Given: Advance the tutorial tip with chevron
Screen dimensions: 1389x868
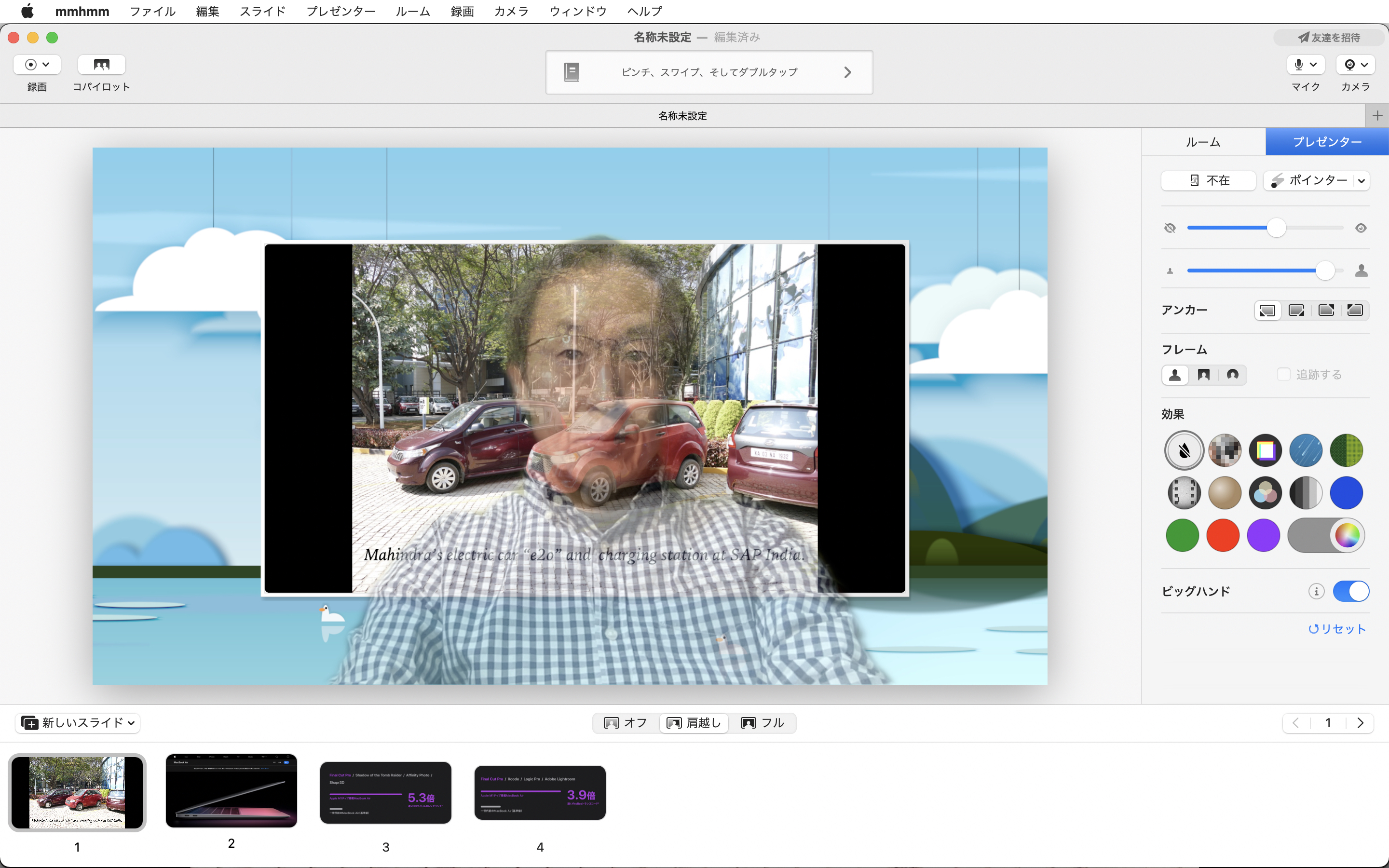Looking at the screenshot, I should click(x=848, y=72).
